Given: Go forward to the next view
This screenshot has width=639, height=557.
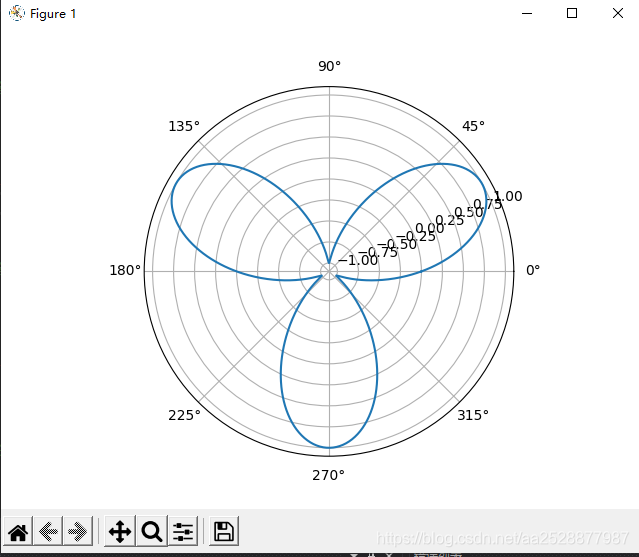Looking at the screenshot, I should pos(77,531).
